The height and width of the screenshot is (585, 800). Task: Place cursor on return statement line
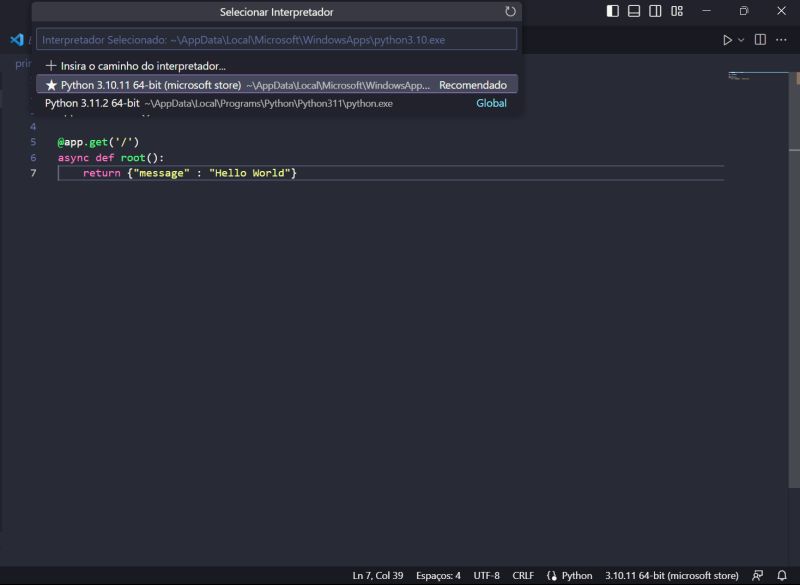[189, 173]
